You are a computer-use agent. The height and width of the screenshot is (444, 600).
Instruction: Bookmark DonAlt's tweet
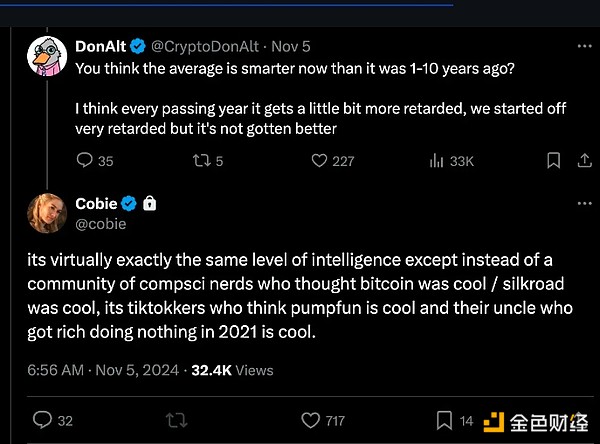click(x=553, y=160)
